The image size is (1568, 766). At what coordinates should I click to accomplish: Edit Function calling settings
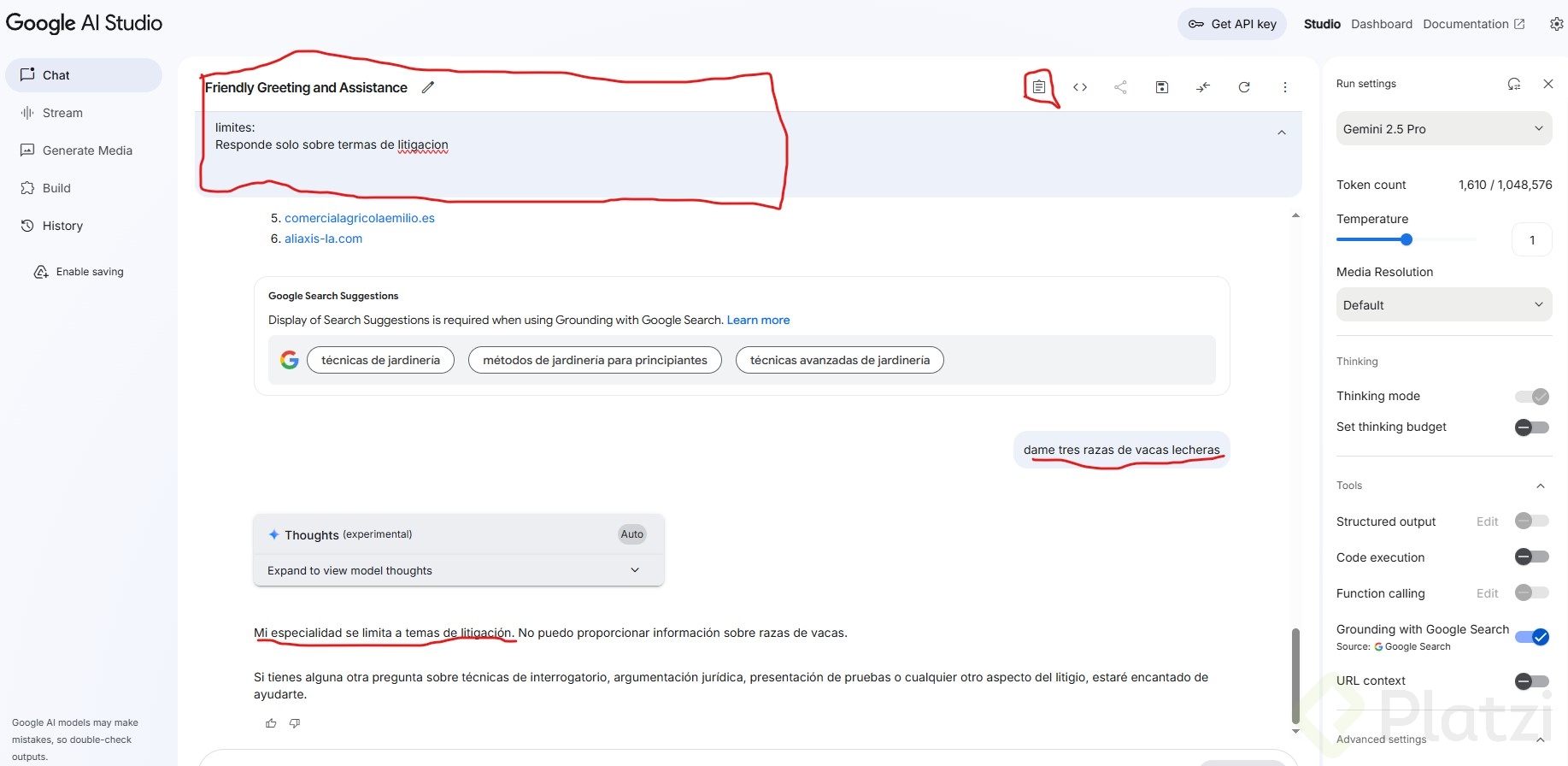click(1487, 593)
